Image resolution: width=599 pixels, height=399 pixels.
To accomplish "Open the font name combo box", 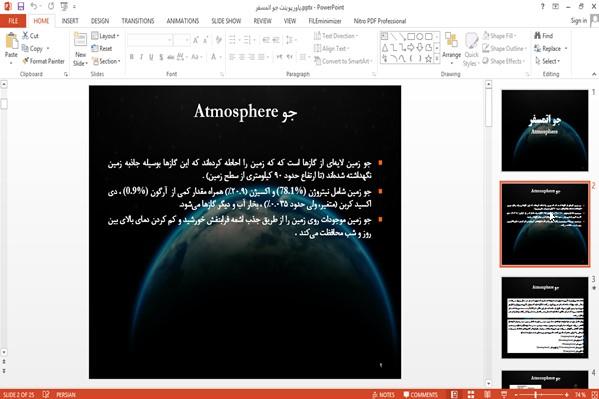I will (150, 40).
